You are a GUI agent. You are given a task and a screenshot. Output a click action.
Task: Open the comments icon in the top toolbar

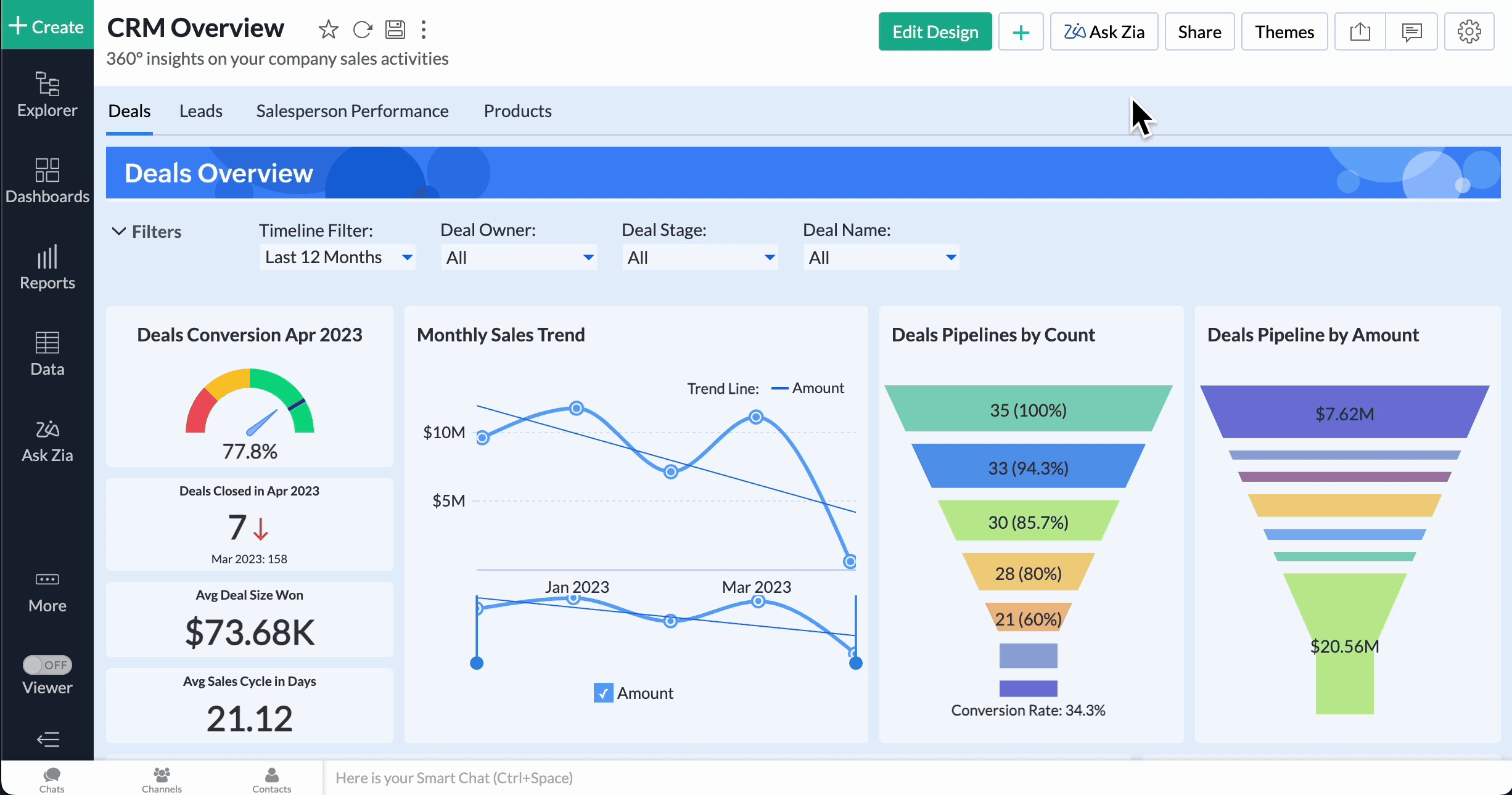[x=1411, y=31]
